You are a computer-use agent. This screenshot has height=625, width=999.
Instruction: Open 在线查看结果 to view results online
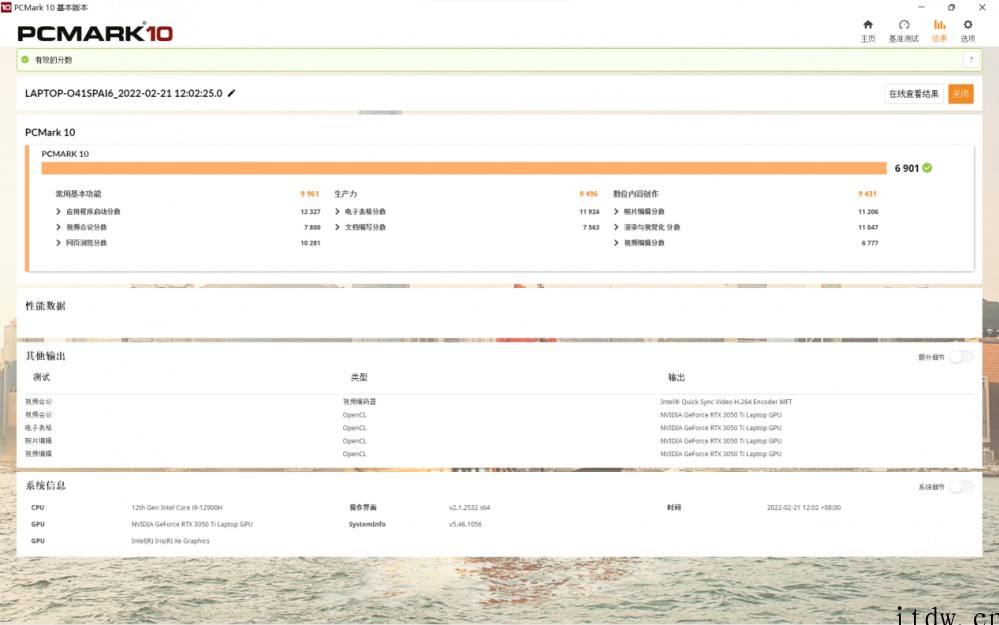pyautogui.click(x=914, y=94)
